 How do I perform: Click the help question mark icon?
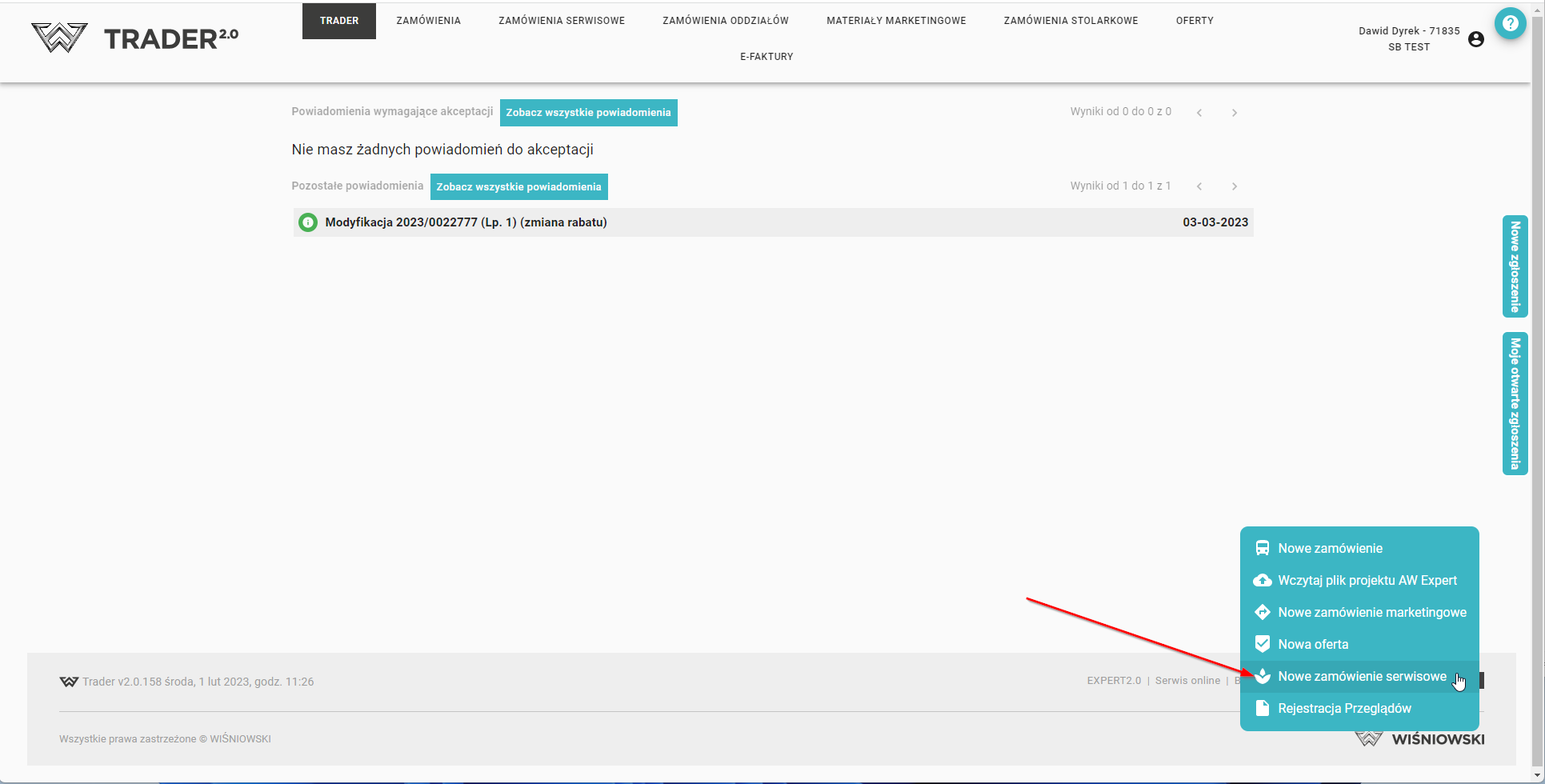(1510, 24)
